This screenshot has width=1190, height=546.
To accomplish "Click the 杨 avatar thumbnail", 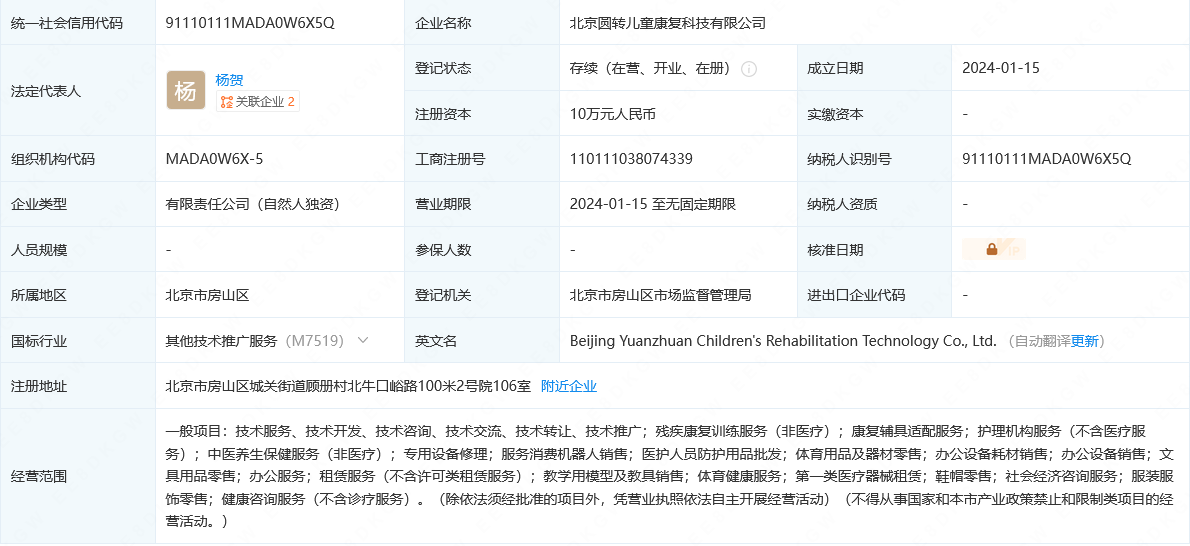I will tap(186, 91).
